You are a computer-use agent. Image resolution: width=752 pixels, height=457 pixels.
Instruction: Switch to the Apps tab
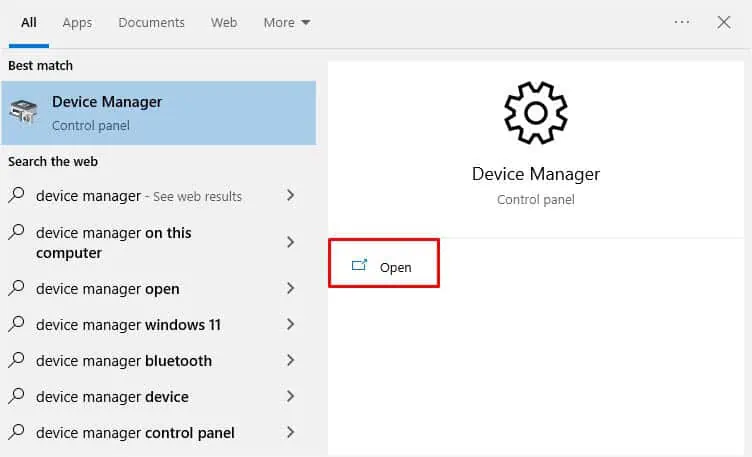click(77, 23)
